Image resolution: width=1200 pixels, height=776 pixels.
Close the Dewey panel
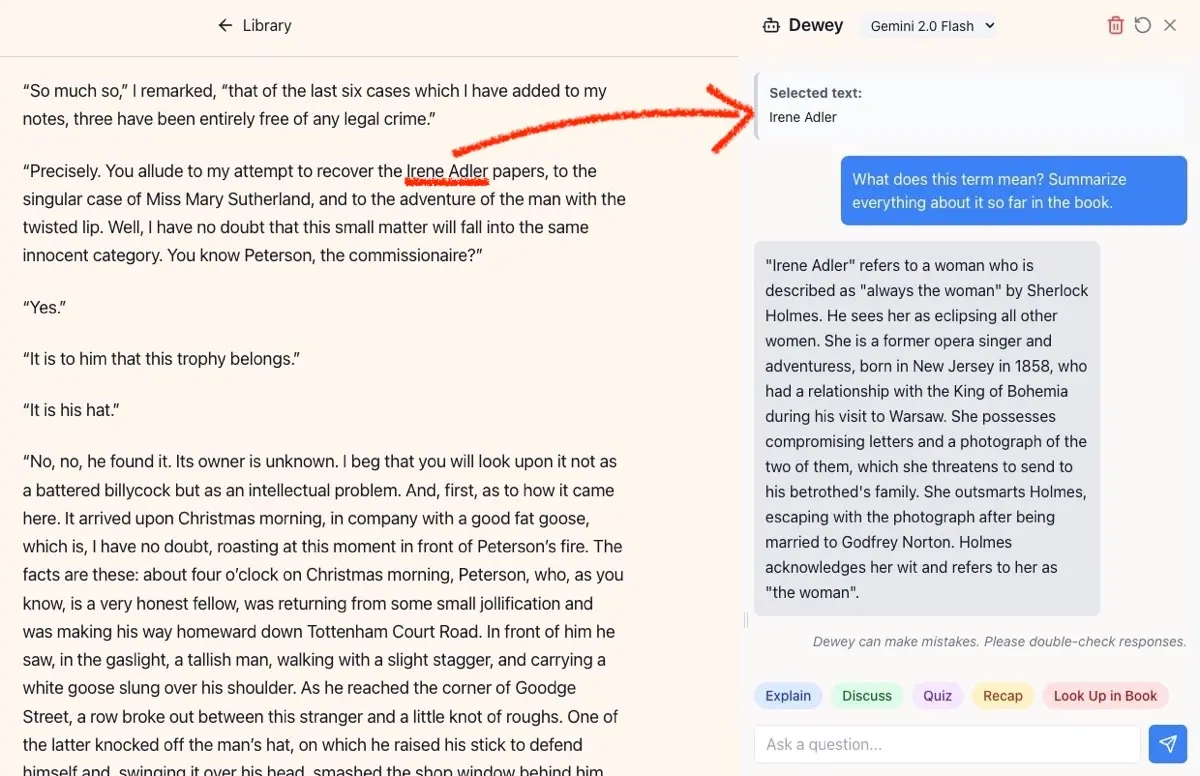(1170, 26)
